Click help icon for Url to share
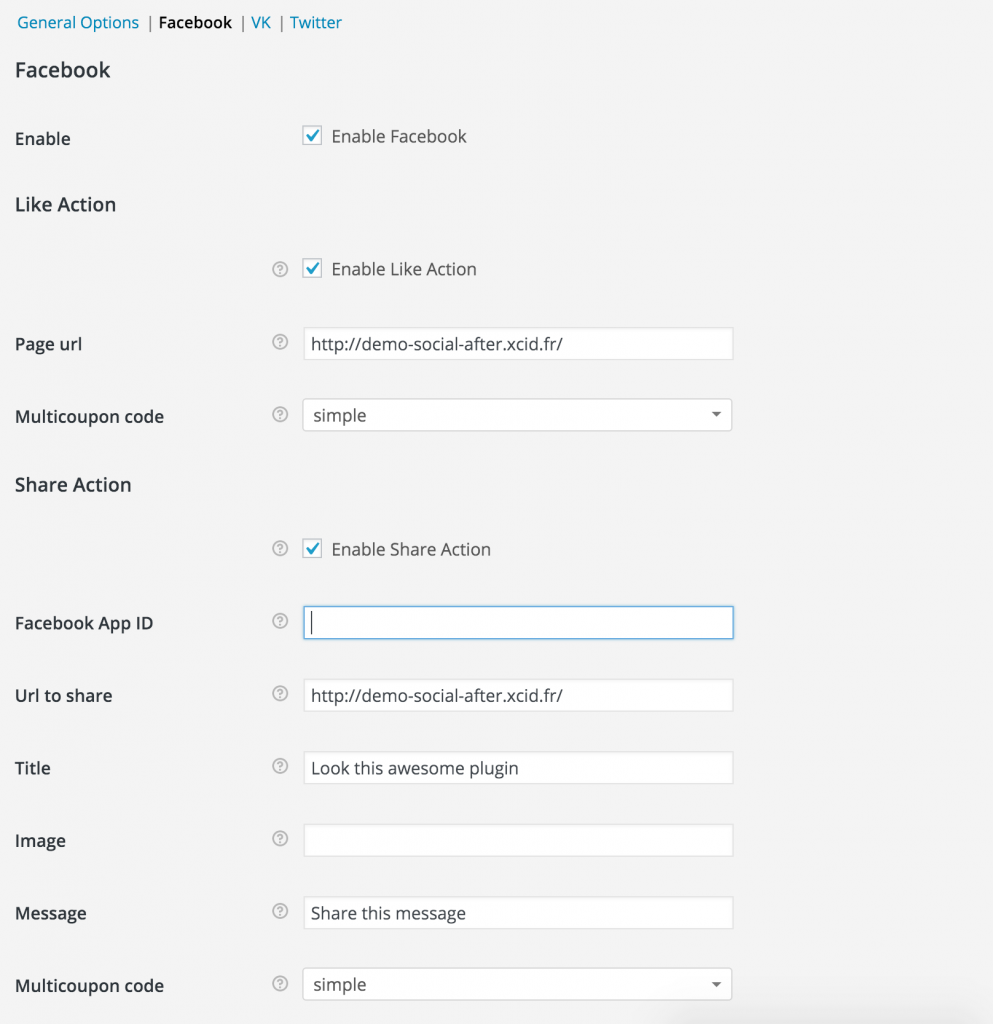Viewport: 993px width, 1024px height. click(280, 694)
